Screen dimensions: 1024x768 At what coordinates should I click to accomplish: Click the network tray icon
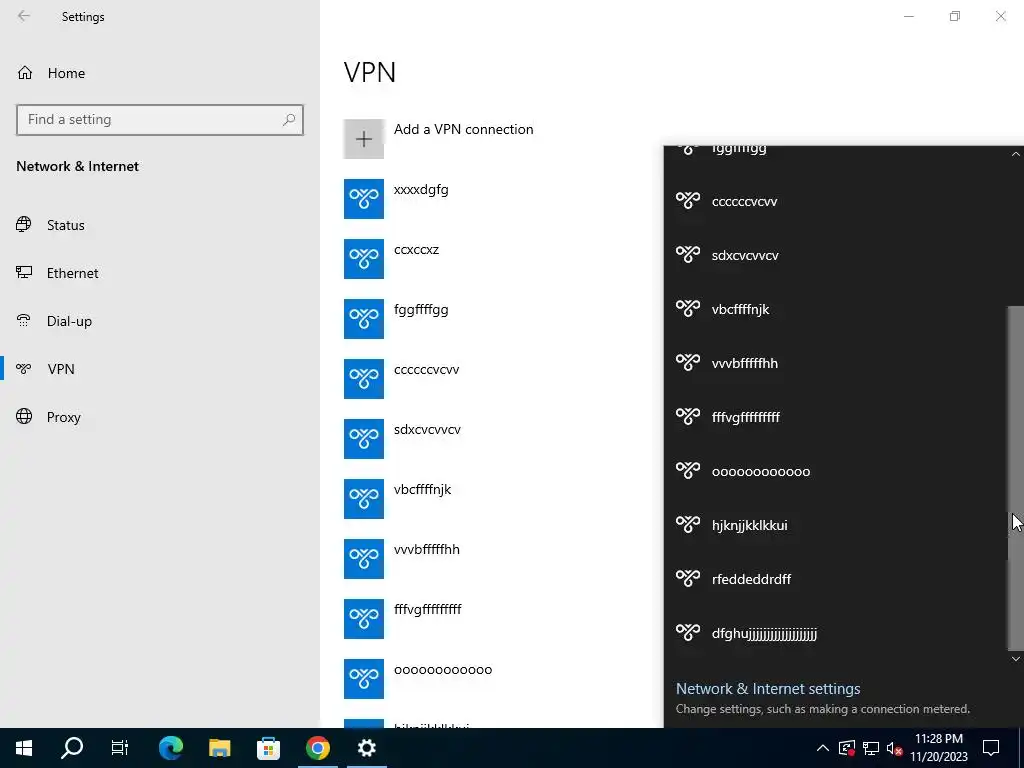[x=871, y=748]
